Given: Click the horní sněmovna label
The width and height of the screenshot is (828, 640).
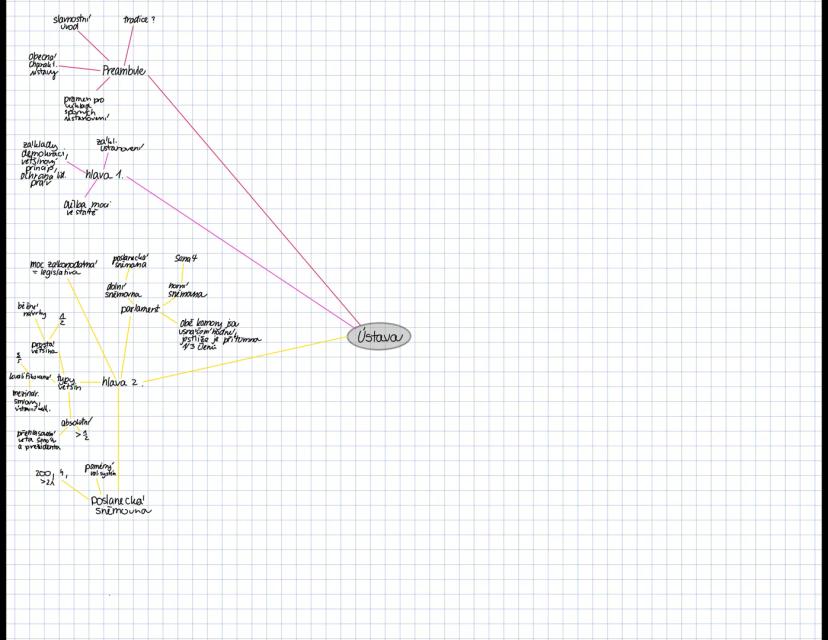Looking at the screenshot, I should click(x=186, y=290).
